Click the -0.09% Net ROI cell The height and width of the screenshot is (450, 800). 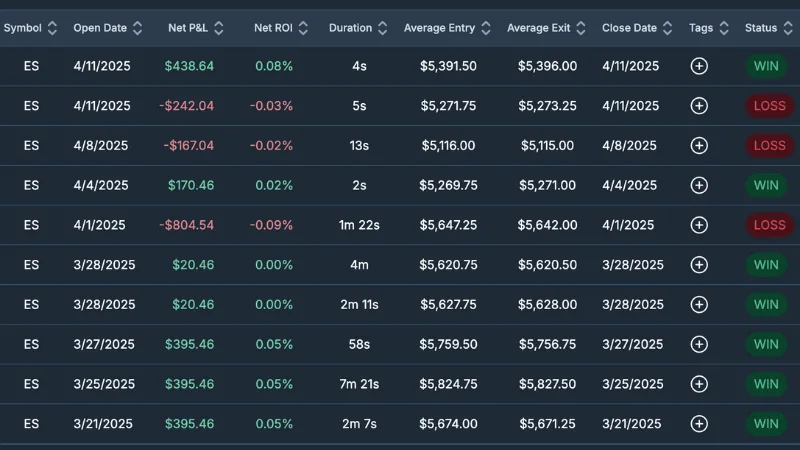pyautogui.click(x=271, y=225)
